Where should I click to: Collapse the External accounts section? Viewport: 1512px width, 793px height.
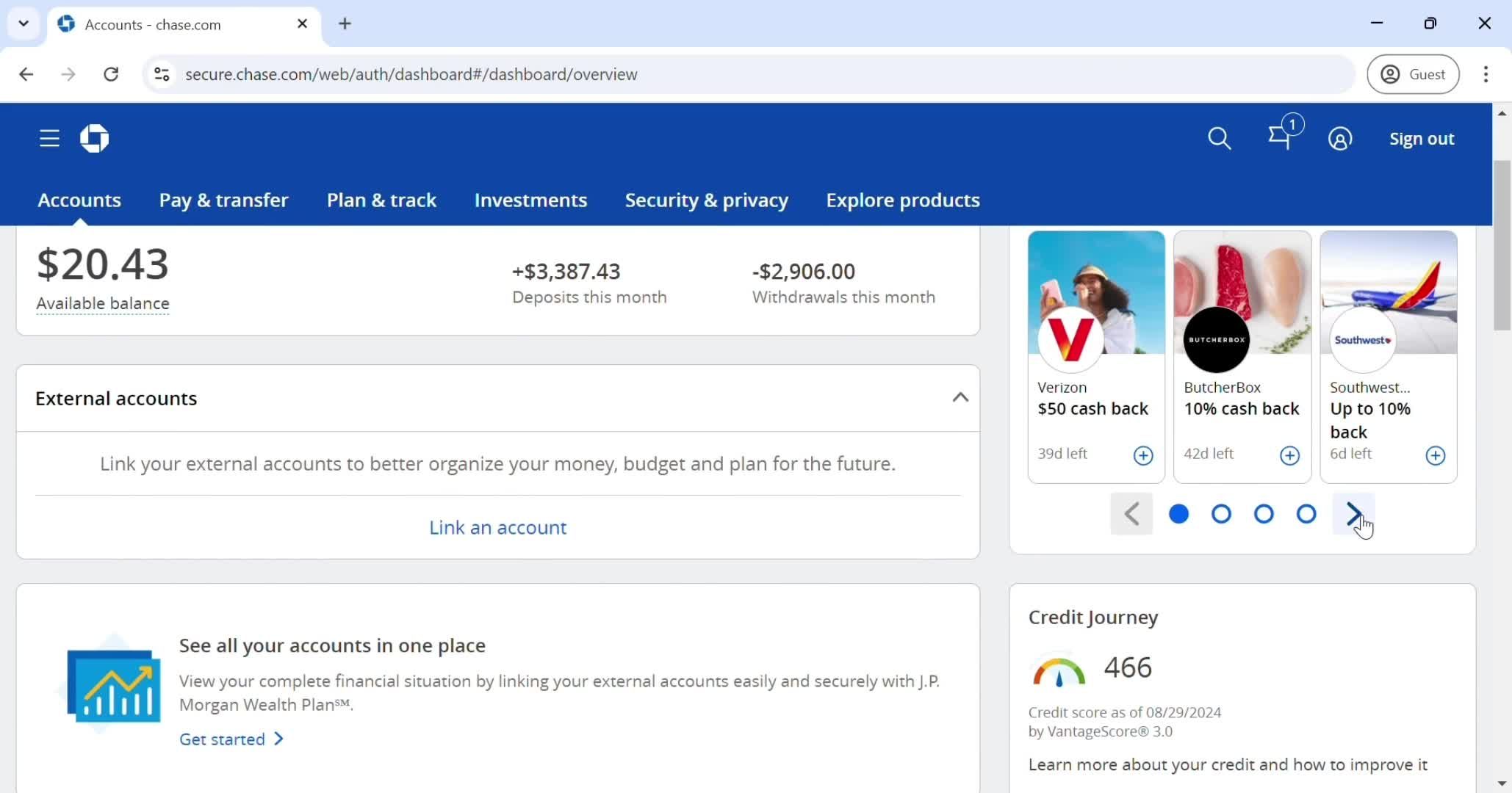(x=960, y=397)
